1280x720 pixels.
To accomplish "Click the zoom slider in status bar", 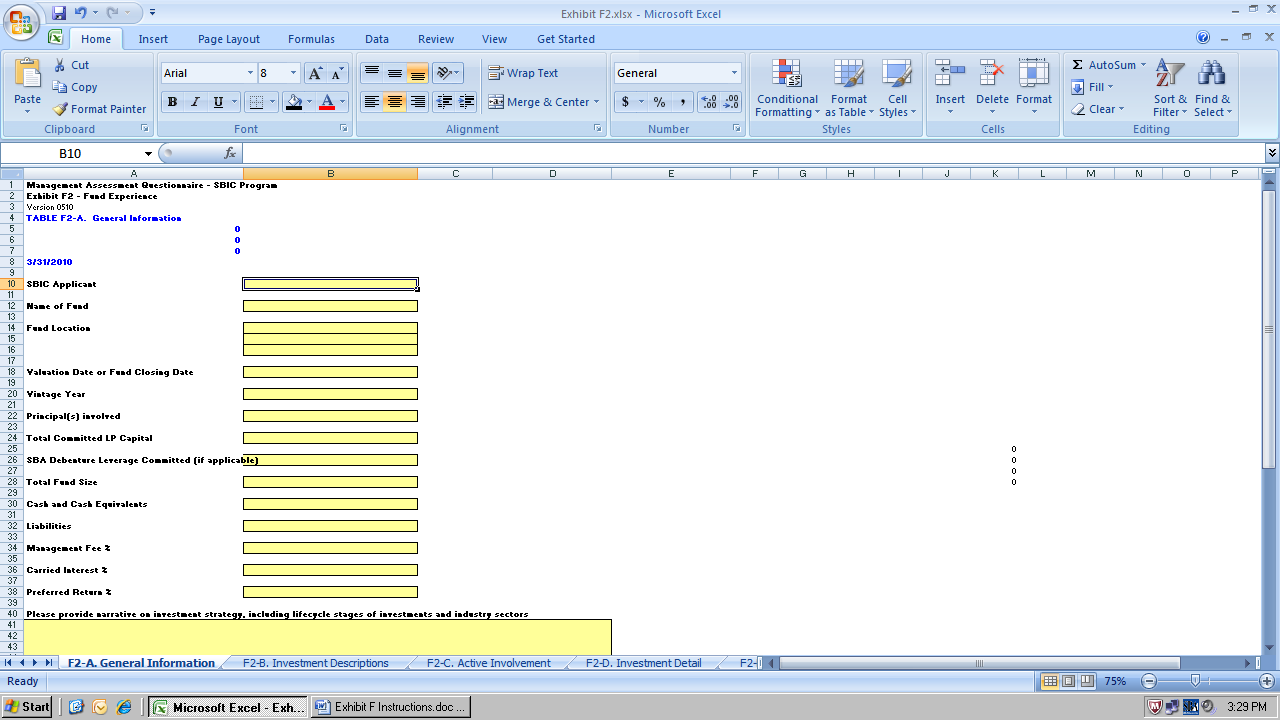I will coord(1195,681).
